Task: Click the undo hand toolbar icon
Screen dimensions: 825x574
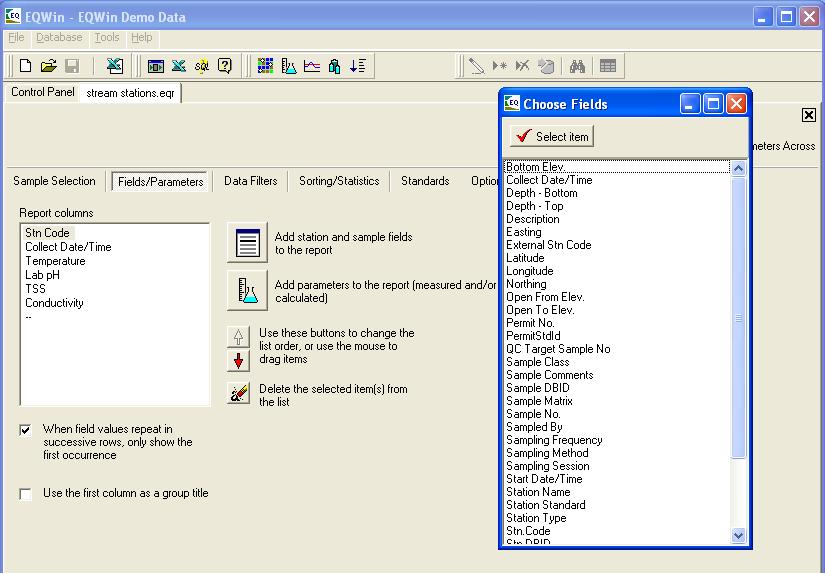Action: point(546,66)
